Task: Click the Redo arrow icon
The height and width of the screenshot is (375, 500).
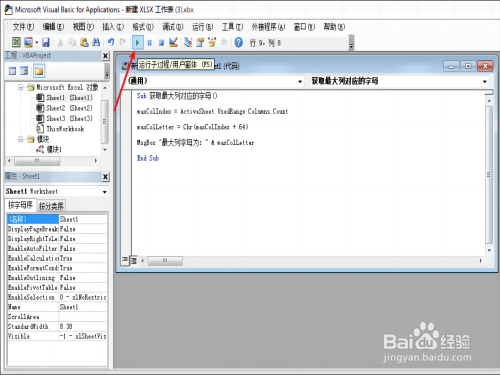Action: [x=123, y=42]
